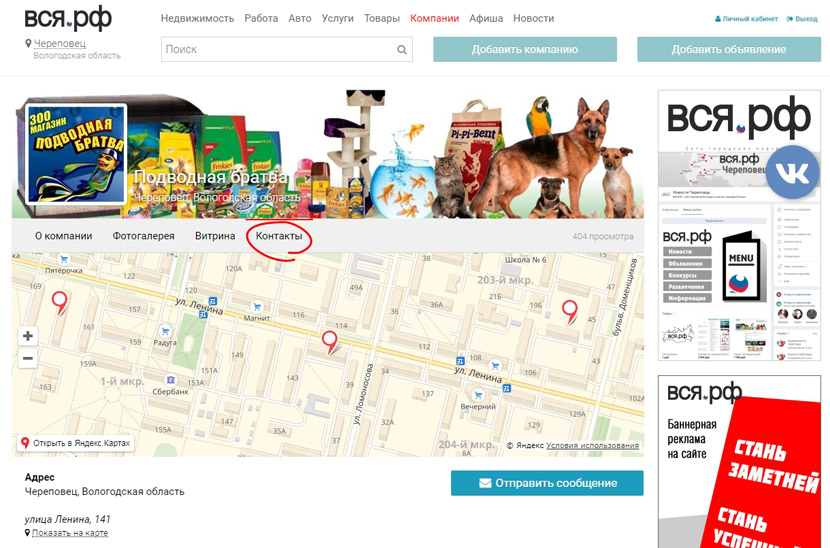This screenshot has width=830, height=548.
Task: Click the VK circle icon in sidebar banner
Action: (x=792, y=172)
